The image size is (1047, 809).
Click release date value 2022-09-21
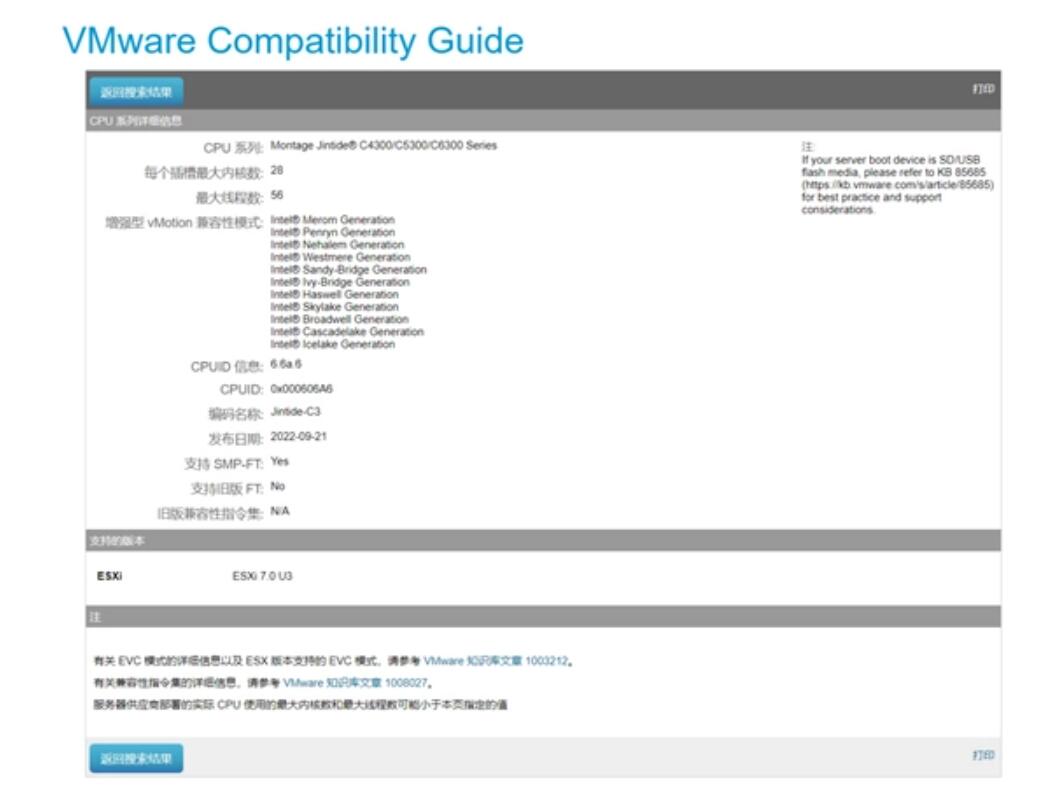pyautogui.click(x=298, y=437)
